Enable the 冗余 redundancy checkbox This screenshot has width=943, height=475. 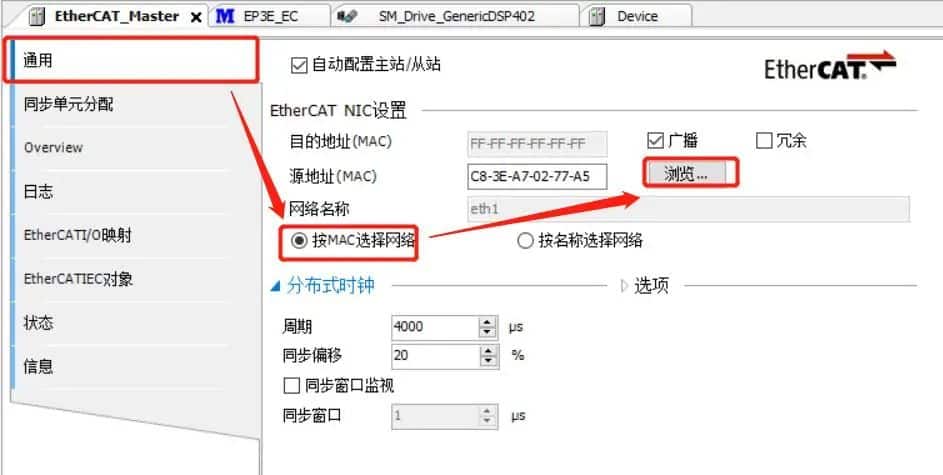click(x=764, y=141)
